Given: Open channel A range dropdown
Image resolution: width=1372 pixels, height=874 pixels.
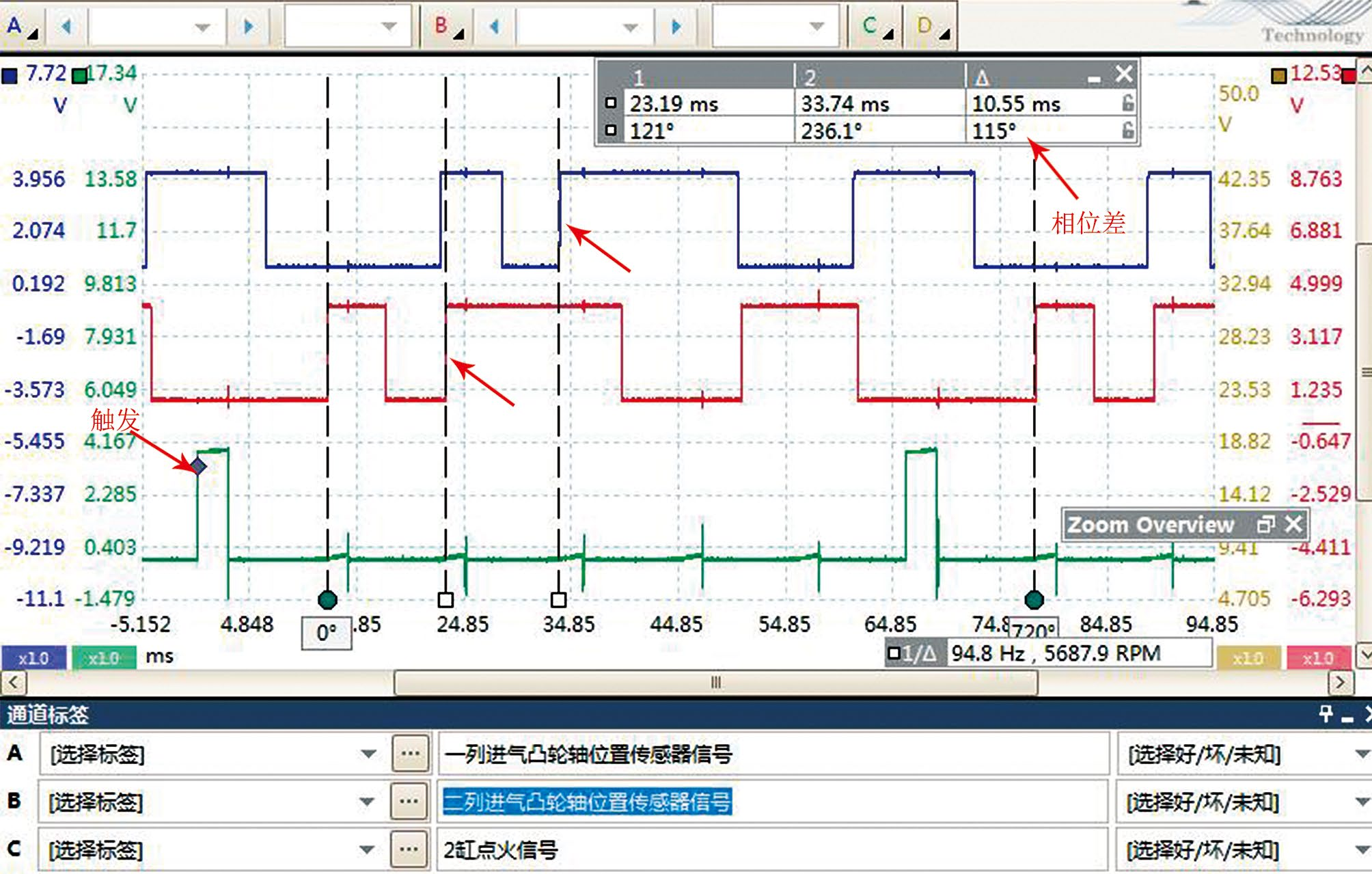Looking at the screenshot, I should pyautogui.click(x=158, y=27).
